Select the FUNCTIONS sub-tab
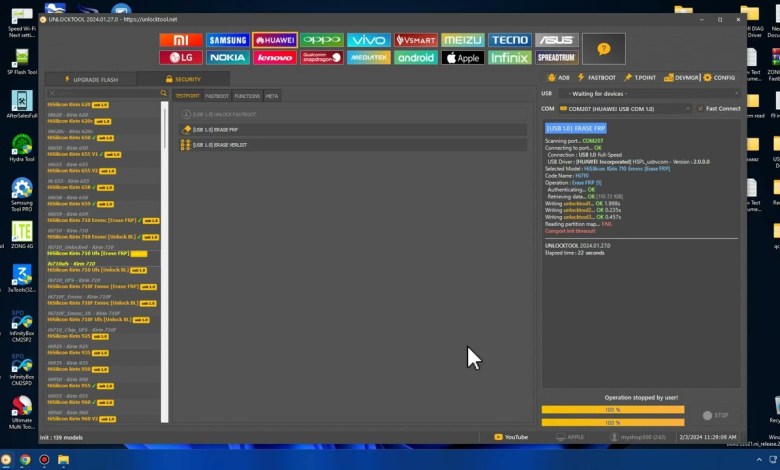 click(247, 96)
